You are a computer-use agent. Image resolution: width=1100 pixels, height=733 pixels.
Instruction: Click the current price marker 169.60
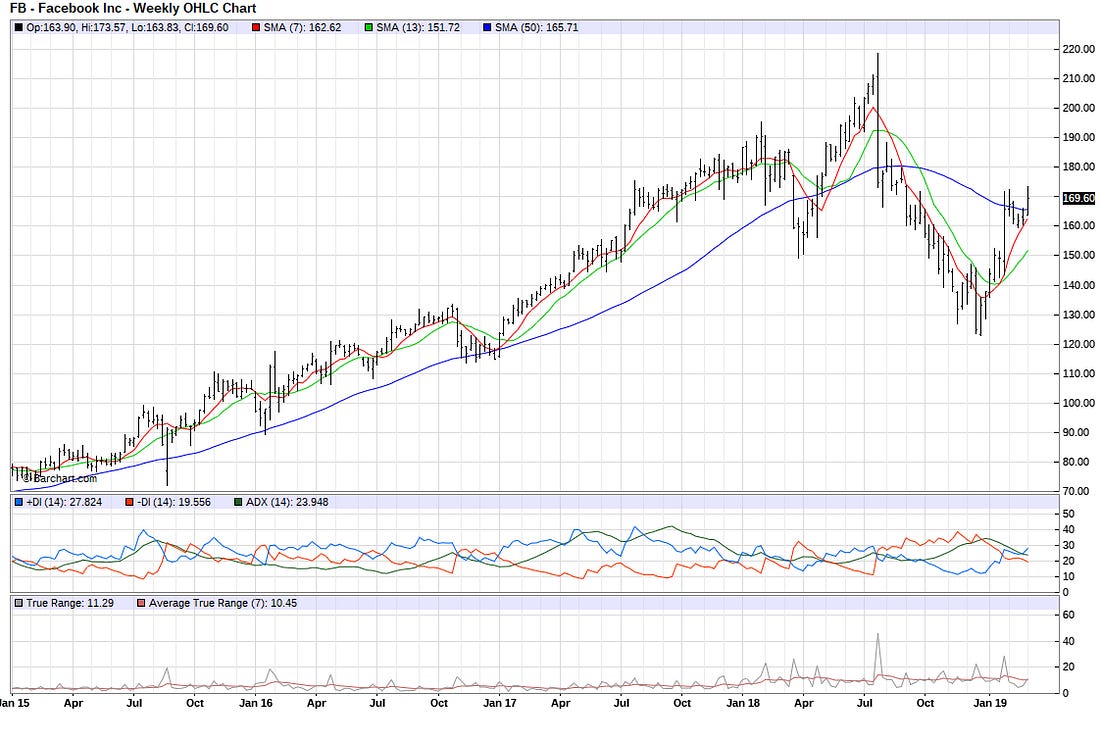[x=1078, y=199]
